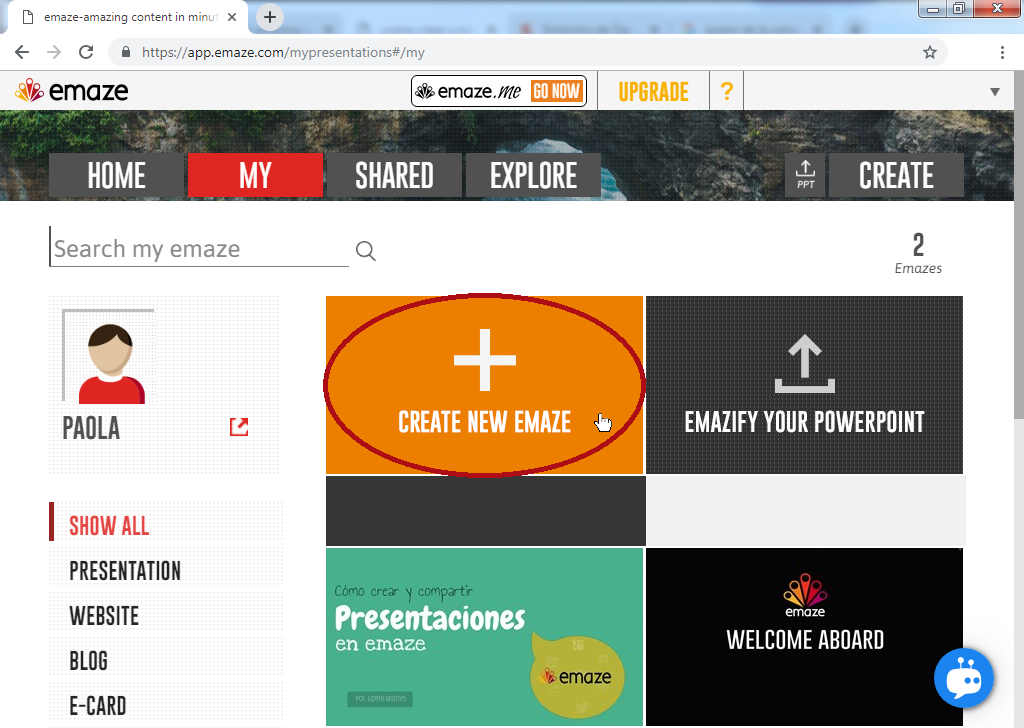Click the PPT upload icon
1024x728 pixels.
(805, 174)
